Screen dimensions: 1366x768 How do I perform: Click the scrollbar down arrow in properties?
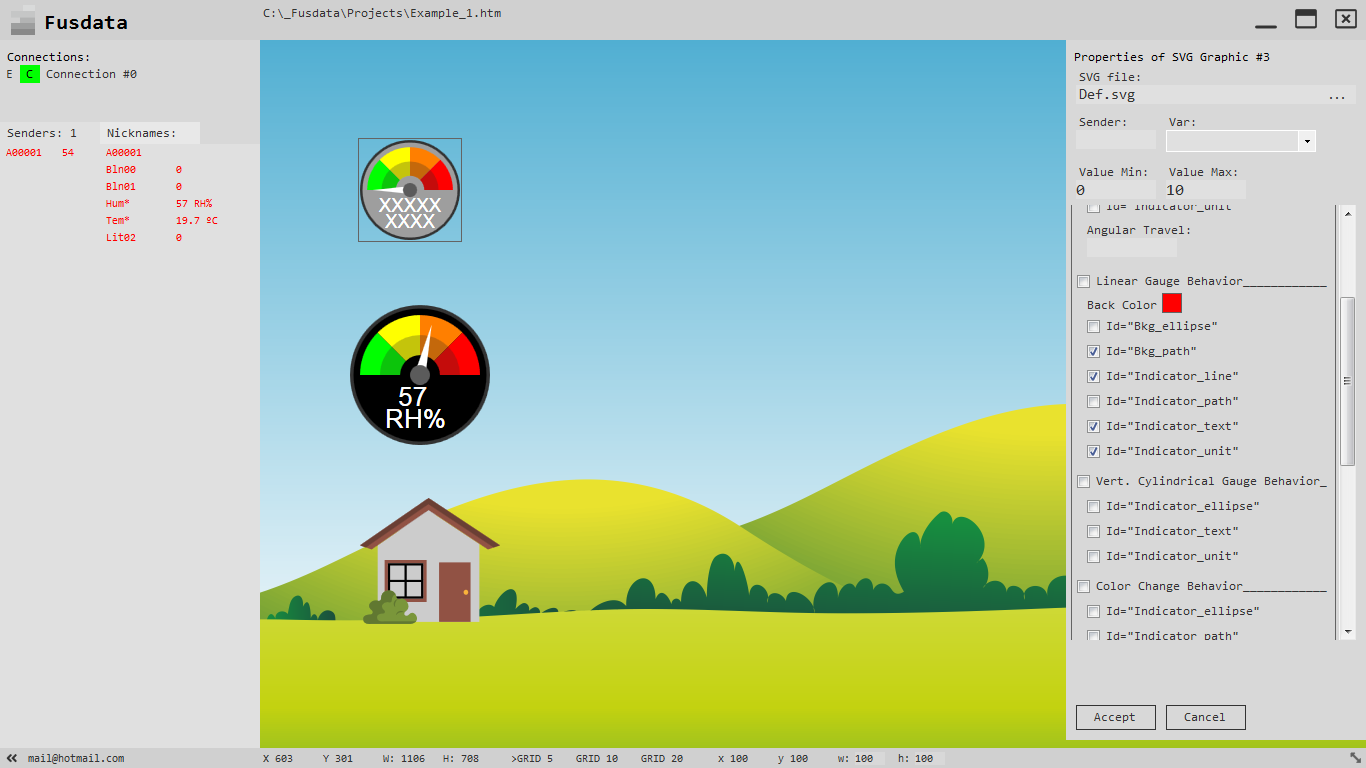(1347, 632)
